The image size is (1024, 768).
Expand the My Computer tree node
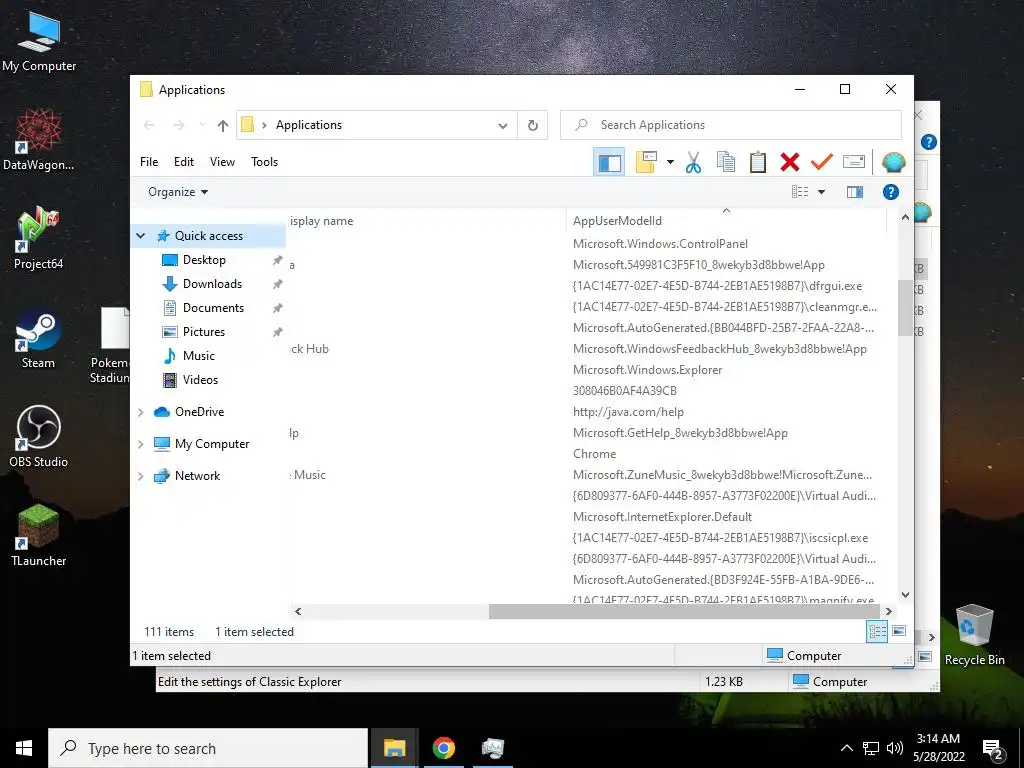[140, 444]
